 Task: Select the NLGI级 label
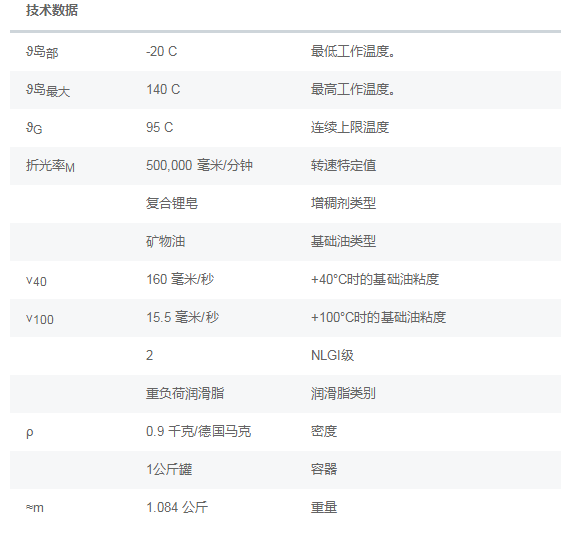(x=332, y=355)
